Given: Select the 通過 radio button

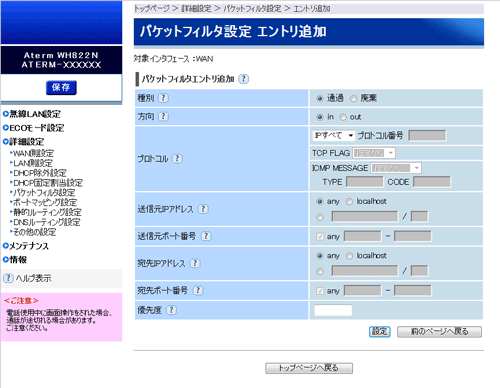Looking at the screenshot, I should tap(320, 98).
